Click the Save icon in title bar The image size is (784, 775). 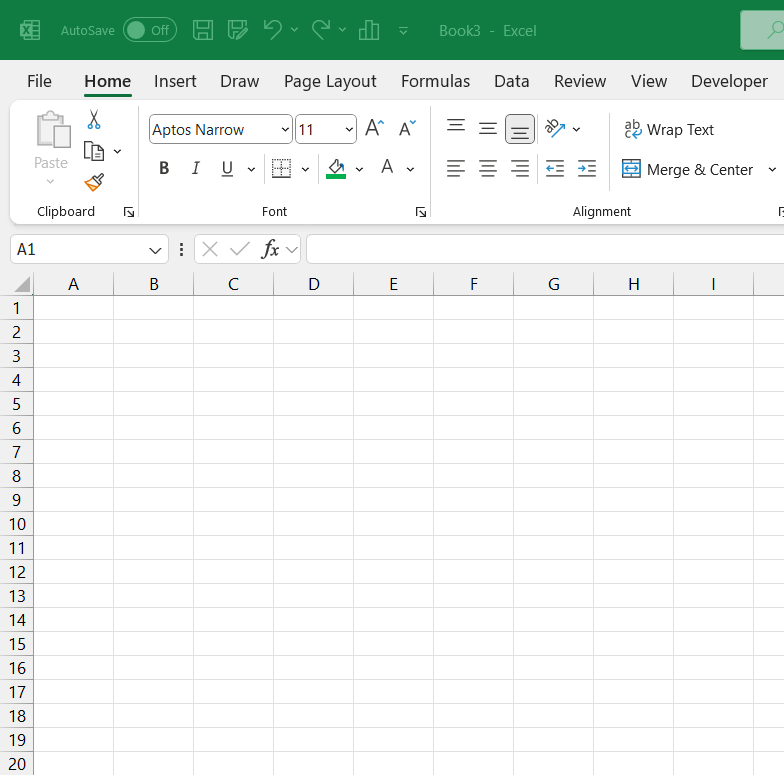[202, 30]
